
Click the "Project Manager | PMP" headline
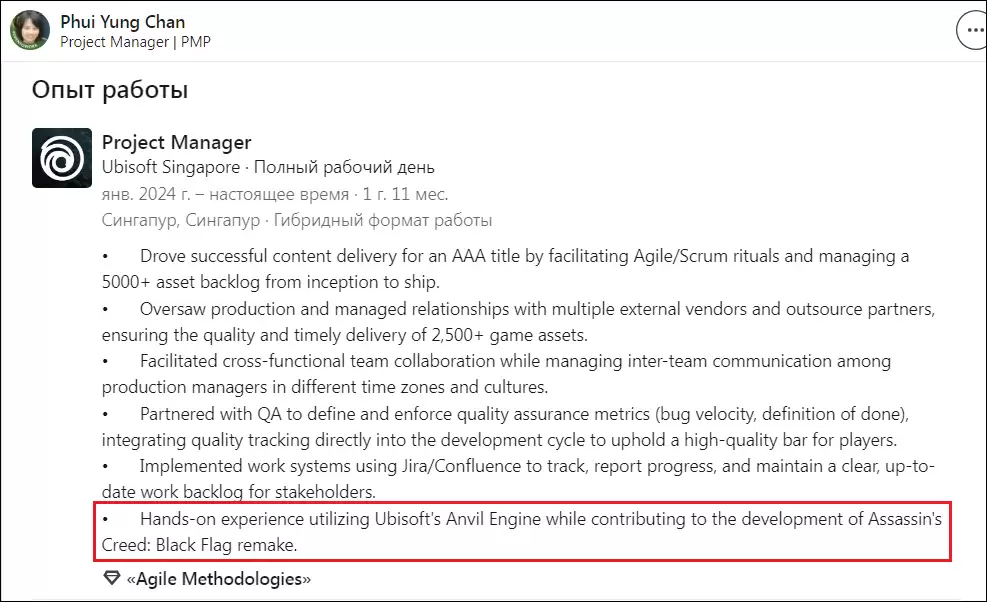pyautogui.click(x=135, y=42)
